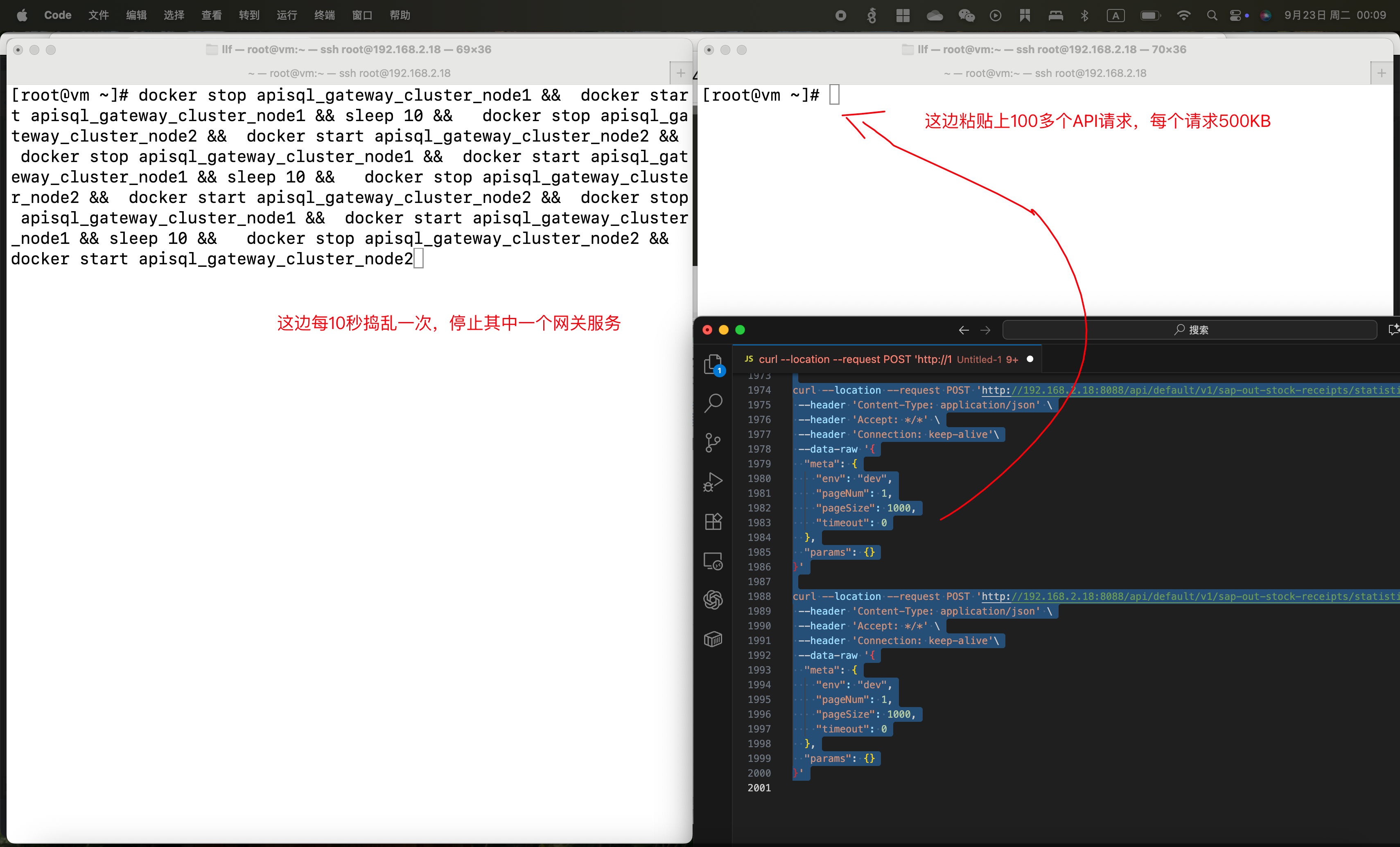Open the 运行 menu in menu bar
The image size is (1400, 847).
click(287, 15)
